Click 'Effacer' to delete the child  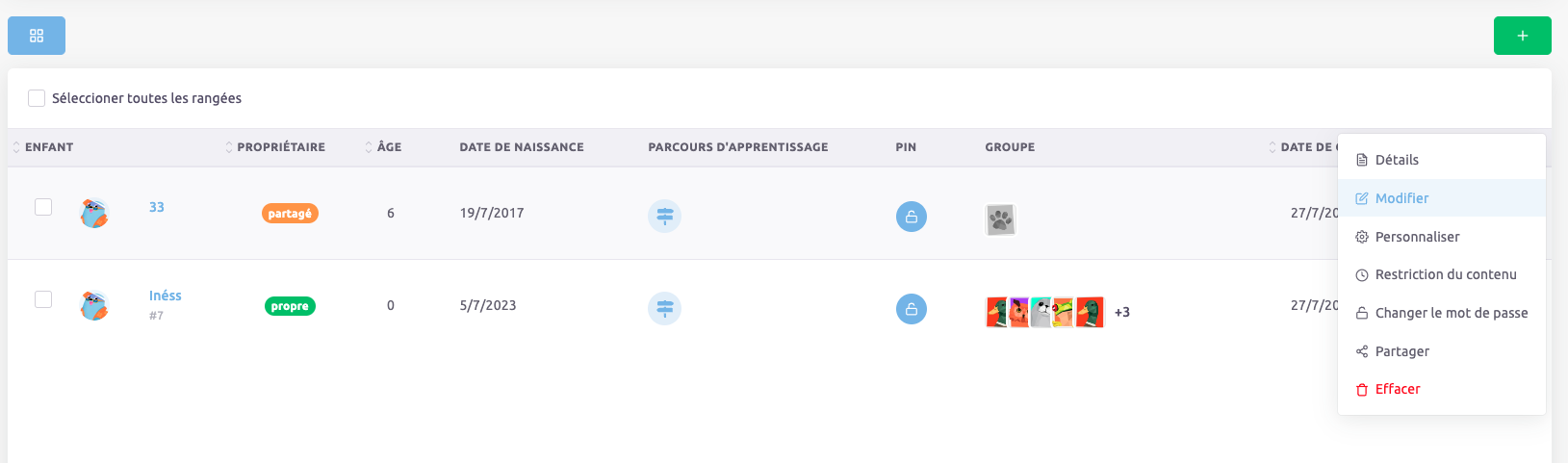point(1397,389)
